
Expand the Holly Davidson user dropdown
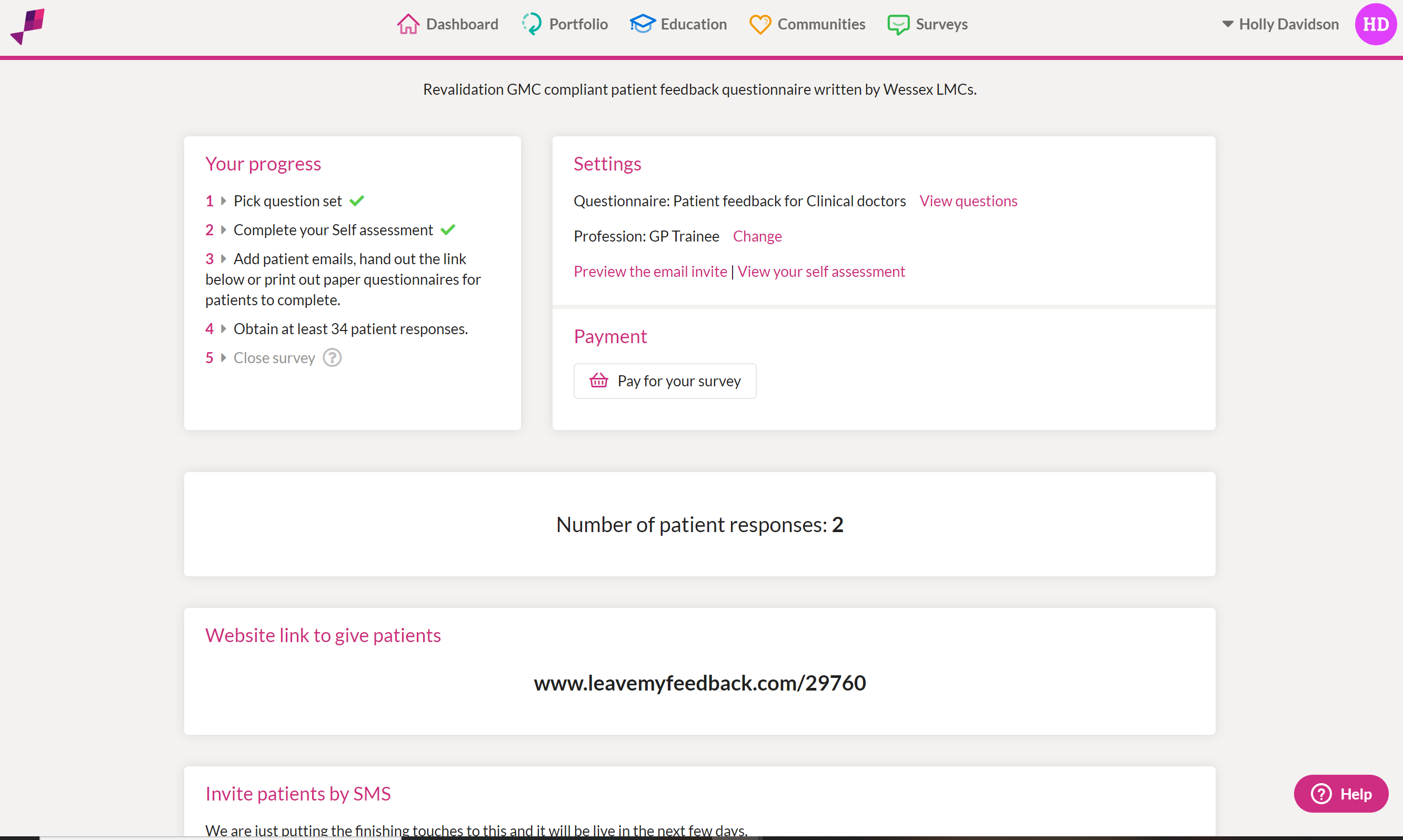1280,24
